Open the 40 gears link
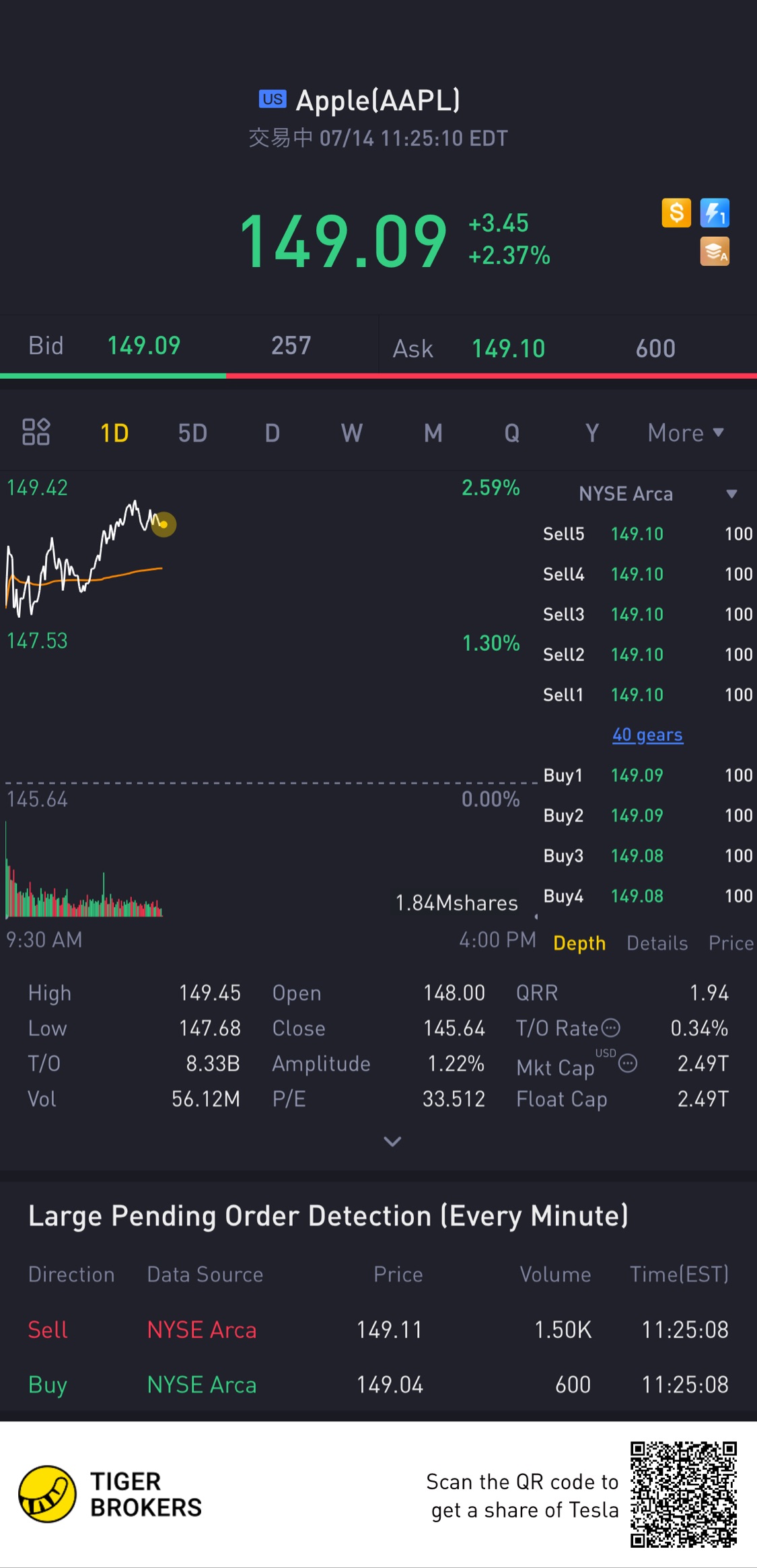 [647, 735]
